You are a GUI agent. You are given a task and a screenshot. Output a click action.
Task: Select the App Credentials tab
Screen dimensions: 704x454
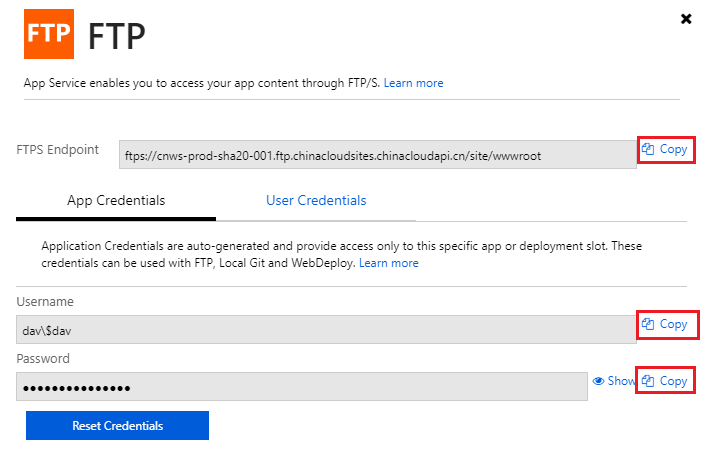coord(116,201)
